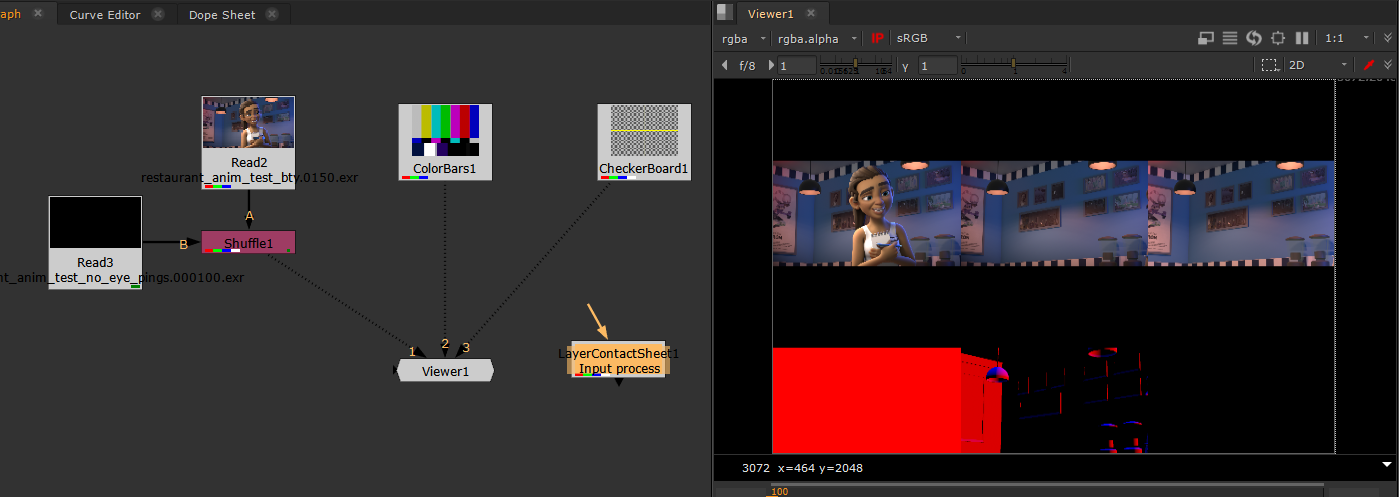This screenshot has height=497, width=1399.
Task: Close the Viewer1 tab
Action: click(x=811, y=14)
